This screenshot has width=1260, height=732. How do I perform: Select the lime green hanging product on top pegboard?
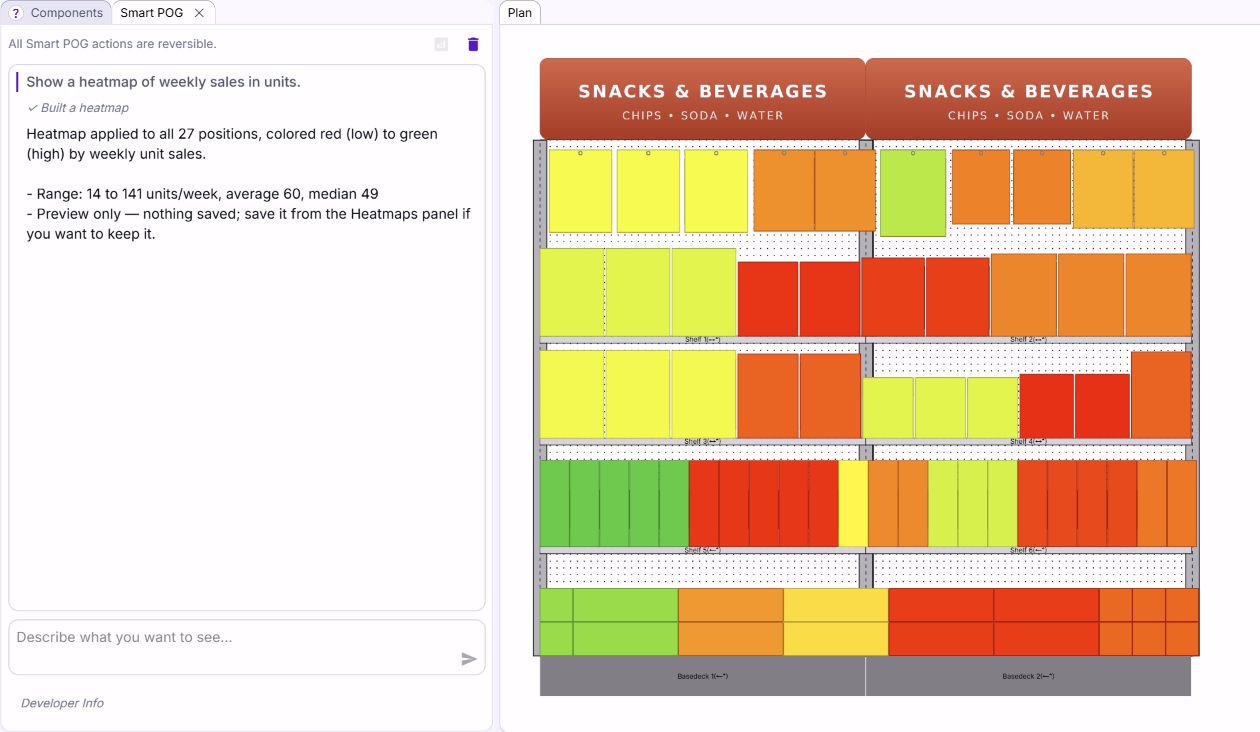913,193
